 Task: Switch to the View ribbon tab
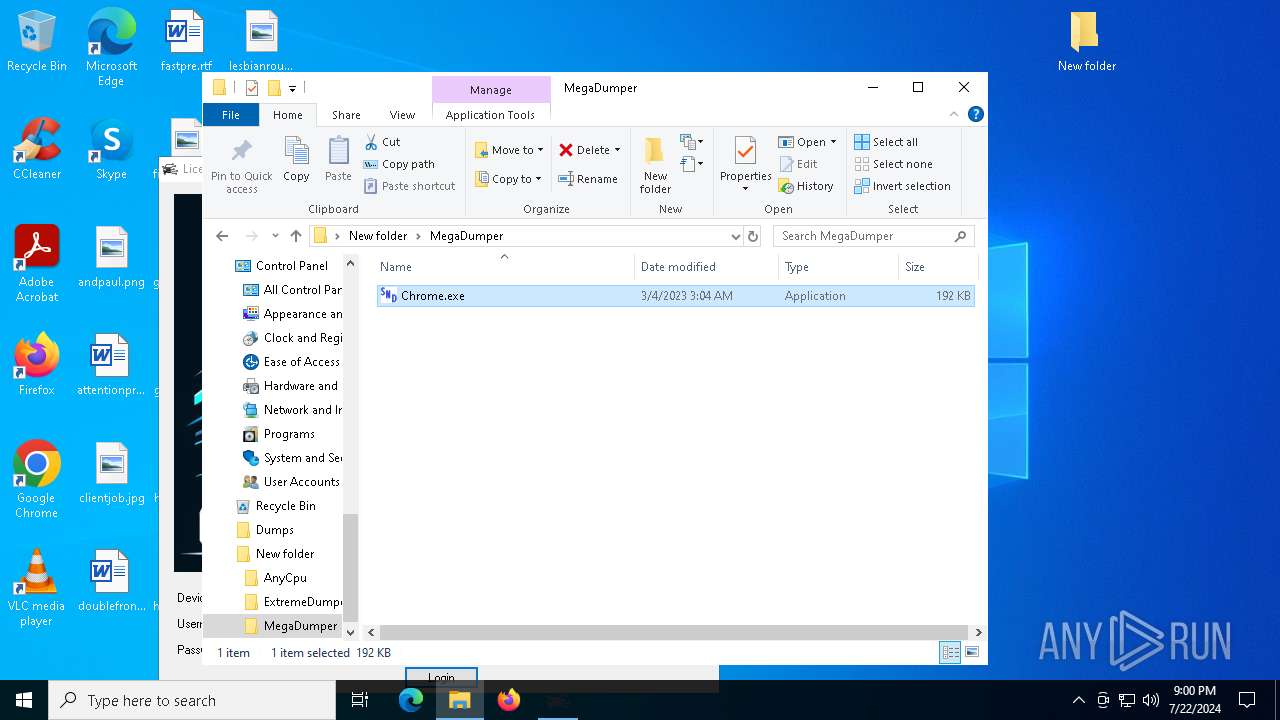pos(402,115)
